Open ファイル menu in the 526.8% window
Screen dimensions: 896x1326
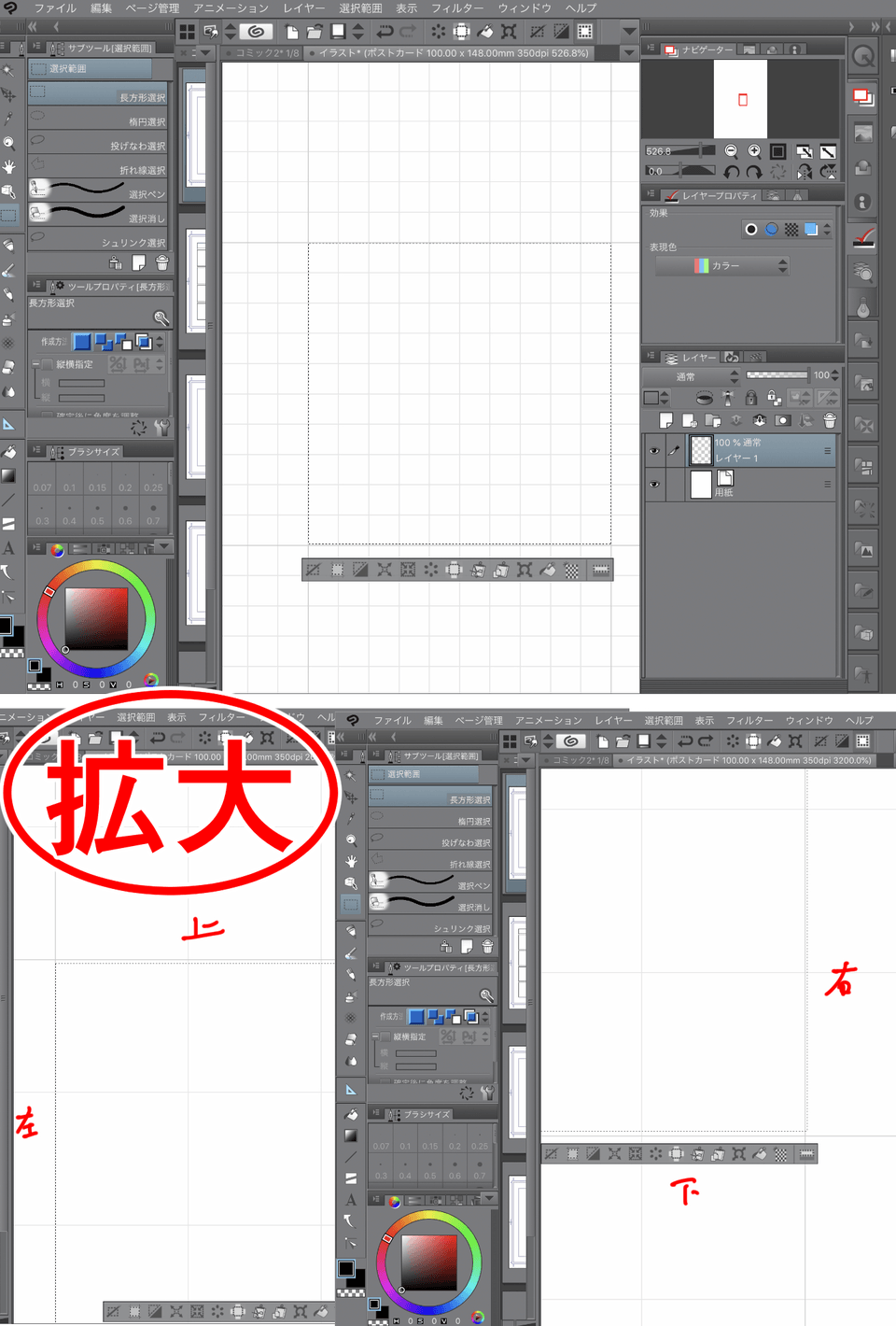click(56, 8)
